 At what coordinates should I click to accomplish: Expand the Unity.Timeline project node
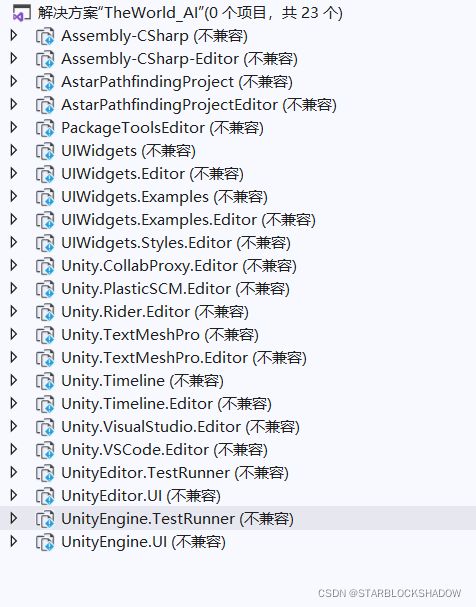tap(14, 381)
